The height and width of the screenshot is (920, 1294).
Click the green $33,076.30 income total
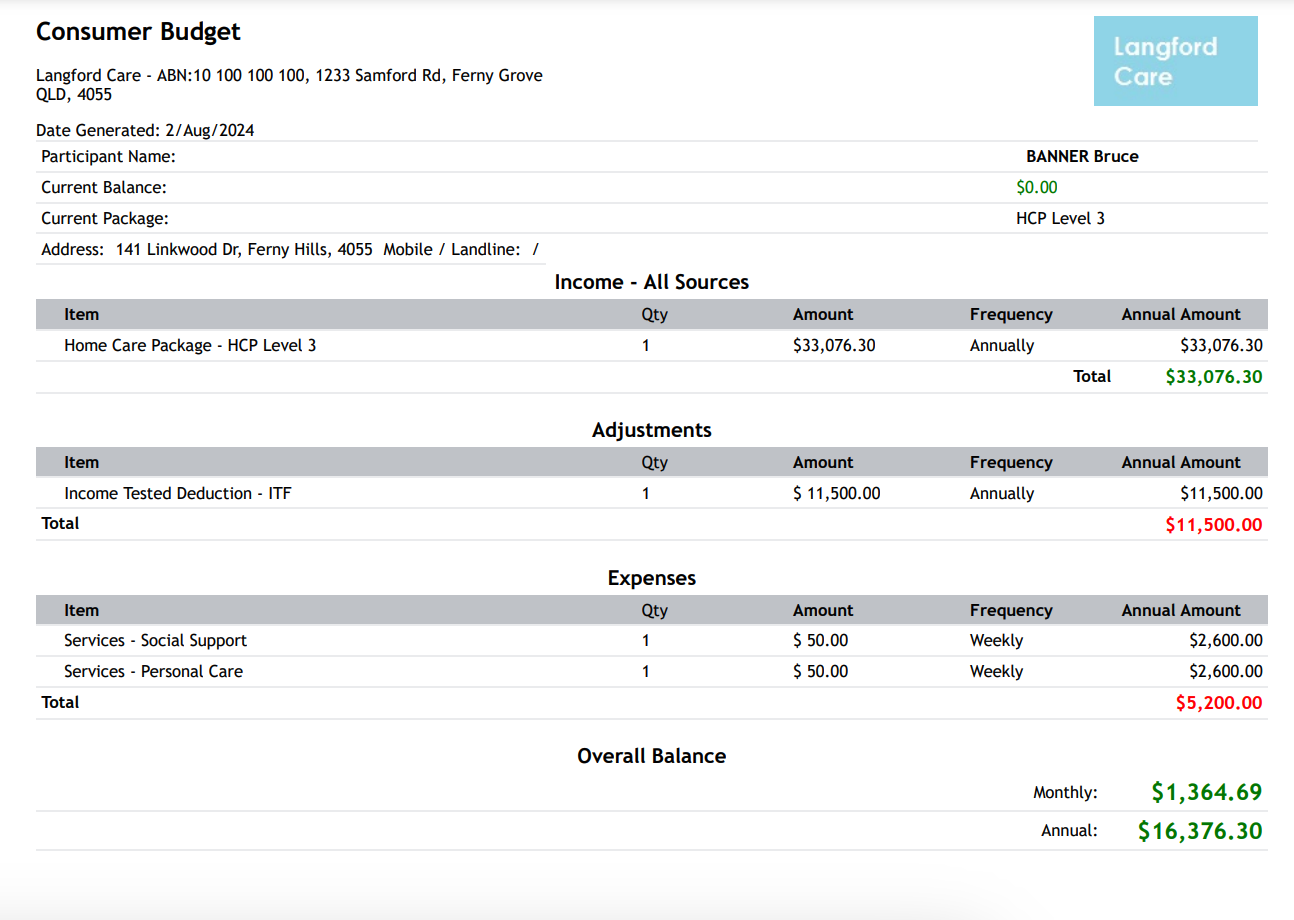(1213, 377)
